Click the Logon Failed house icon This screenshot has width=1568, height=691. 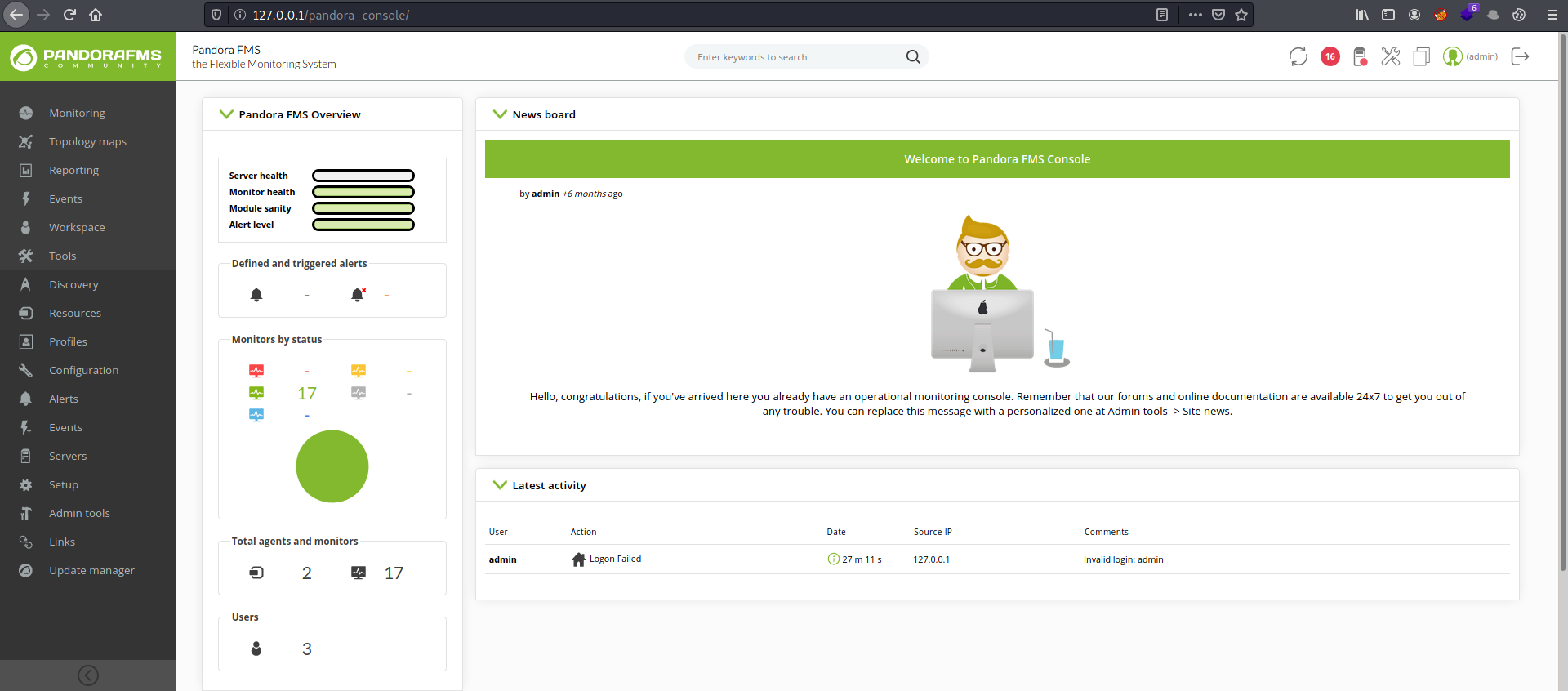[x=578, y=559]
